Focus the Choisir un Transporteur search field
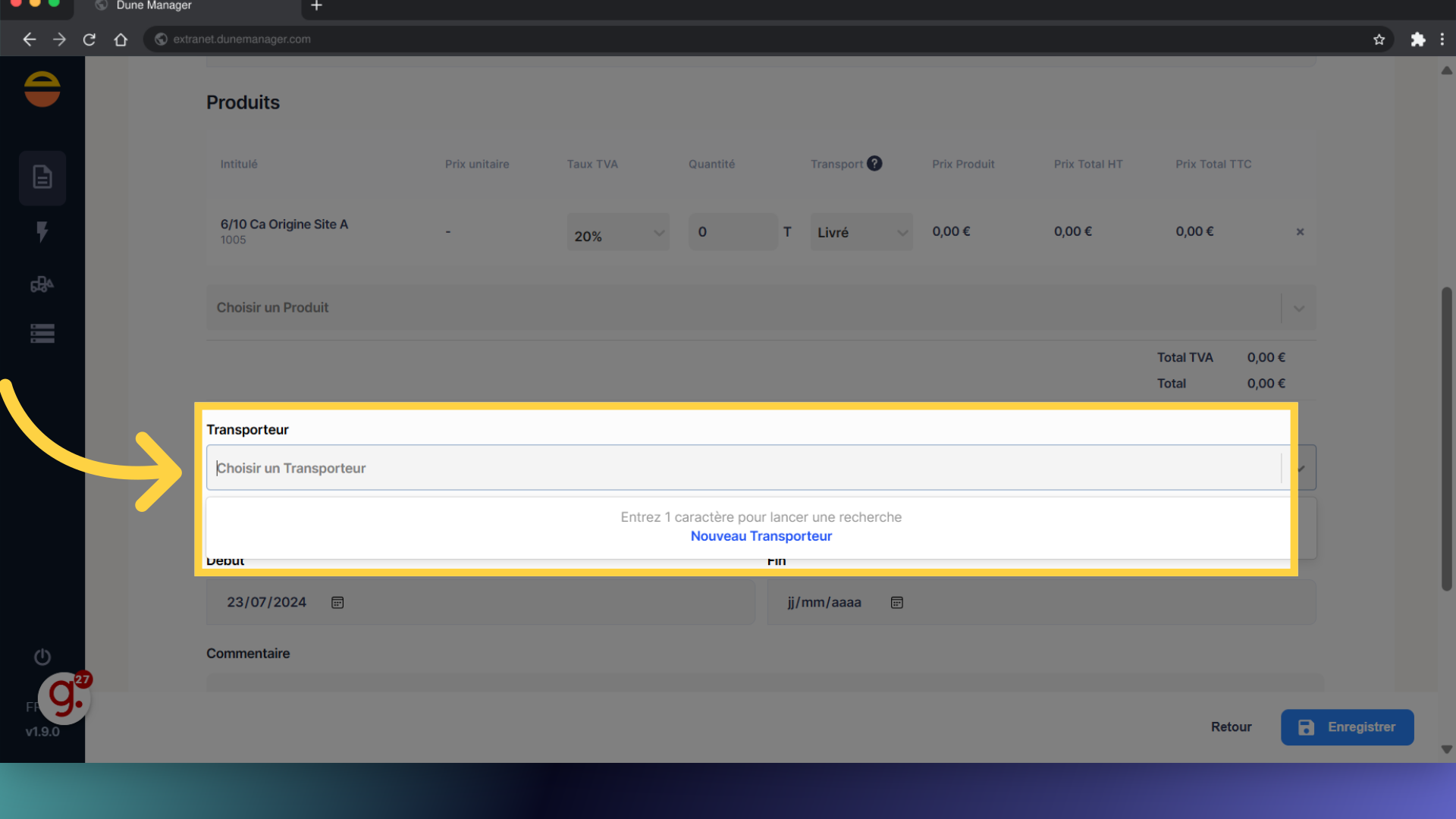 (x=743, y=468)
